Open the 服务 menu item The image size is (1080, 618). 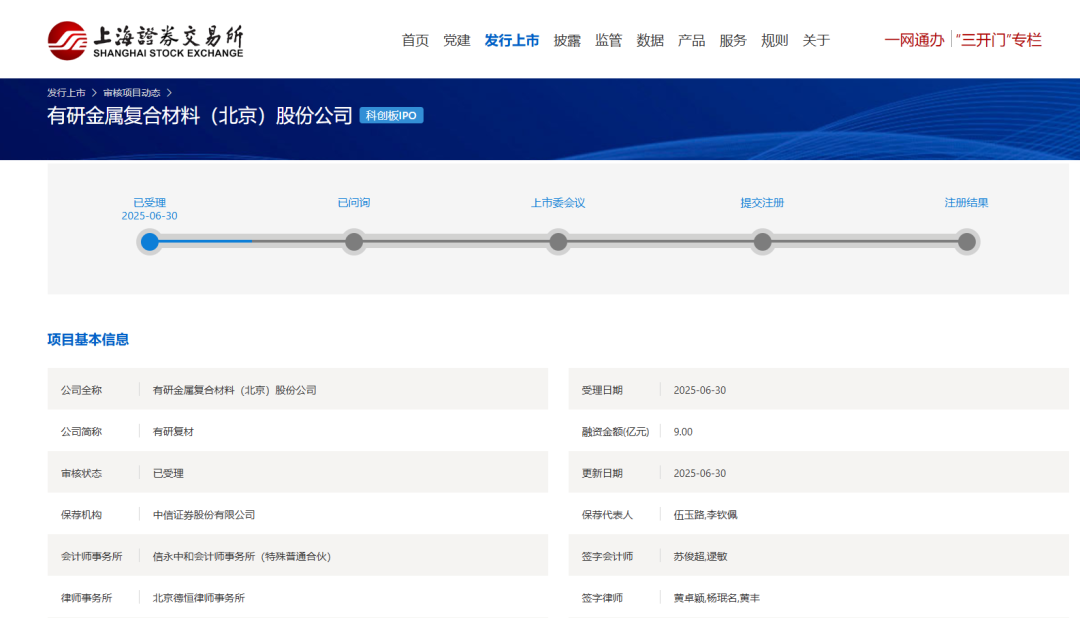pyautogui.click(x=733, y=41)
